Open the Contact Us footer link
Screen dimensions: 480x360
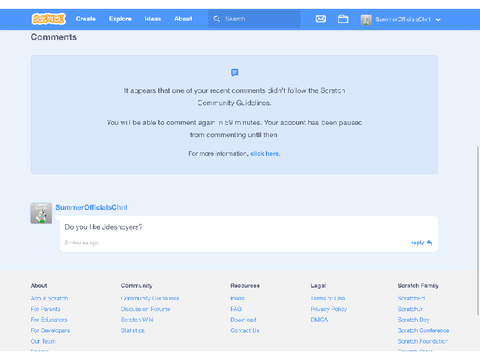click(x=245, y=330)
